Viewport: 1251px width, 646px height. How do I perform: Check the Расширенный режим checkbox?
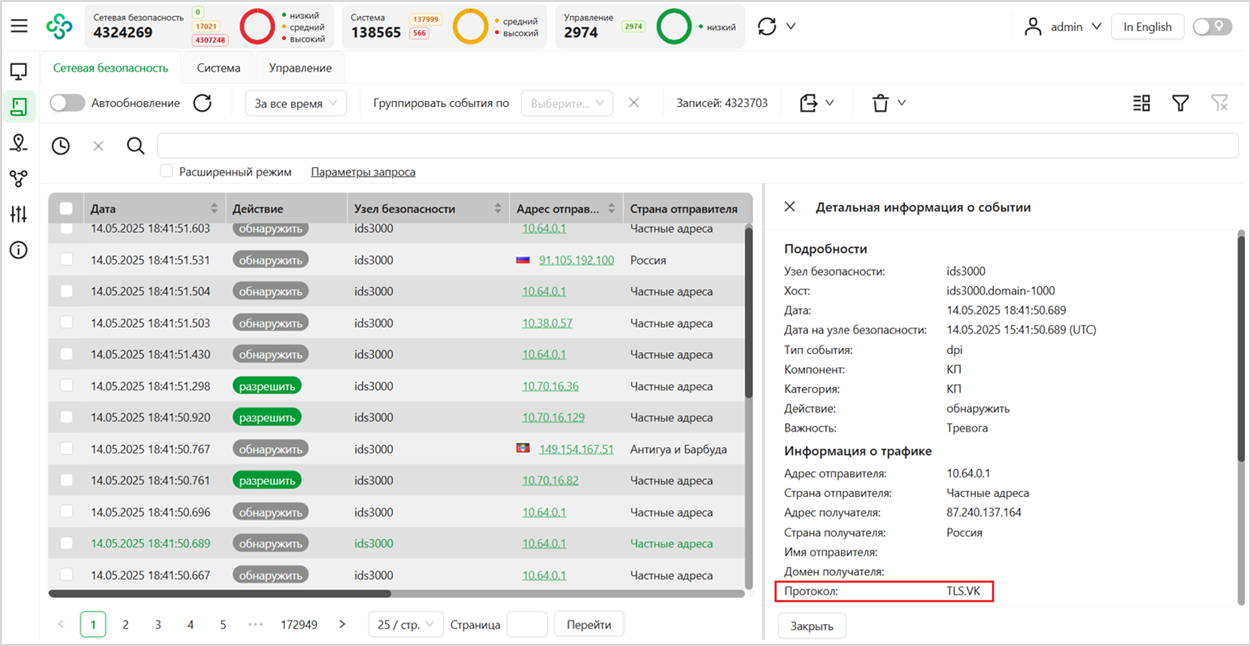click(x=167, y=172)
